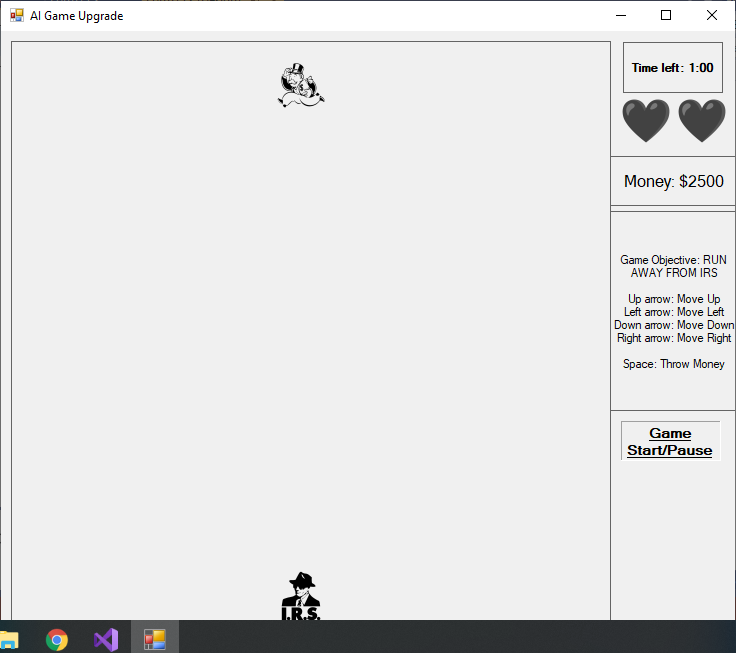Close the AI Game Upgrade window
This screenshot has width=736, height=653.
[712, 15]
